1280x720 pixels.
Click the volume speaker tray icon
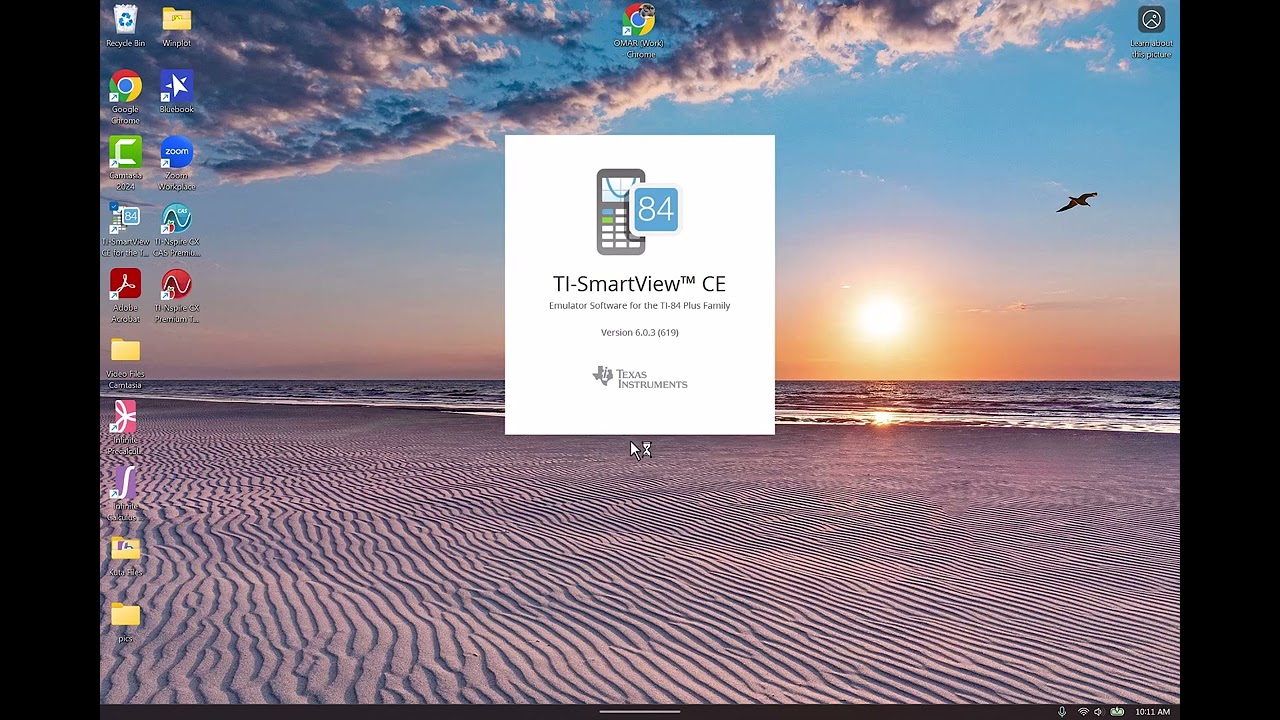click(x=1098, y=712)
